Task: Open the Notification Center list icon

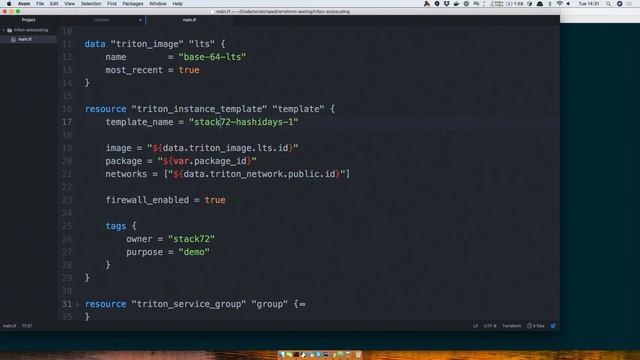Action: coord(630,4)
